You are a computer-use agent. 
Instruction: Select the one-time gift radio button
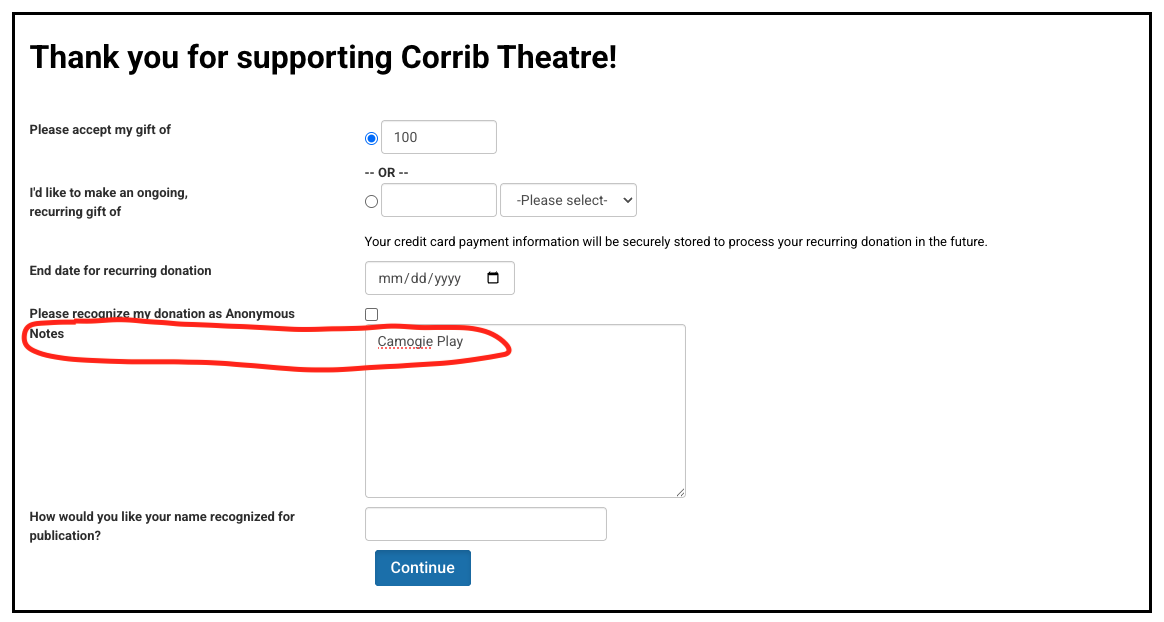pos(371,139)
